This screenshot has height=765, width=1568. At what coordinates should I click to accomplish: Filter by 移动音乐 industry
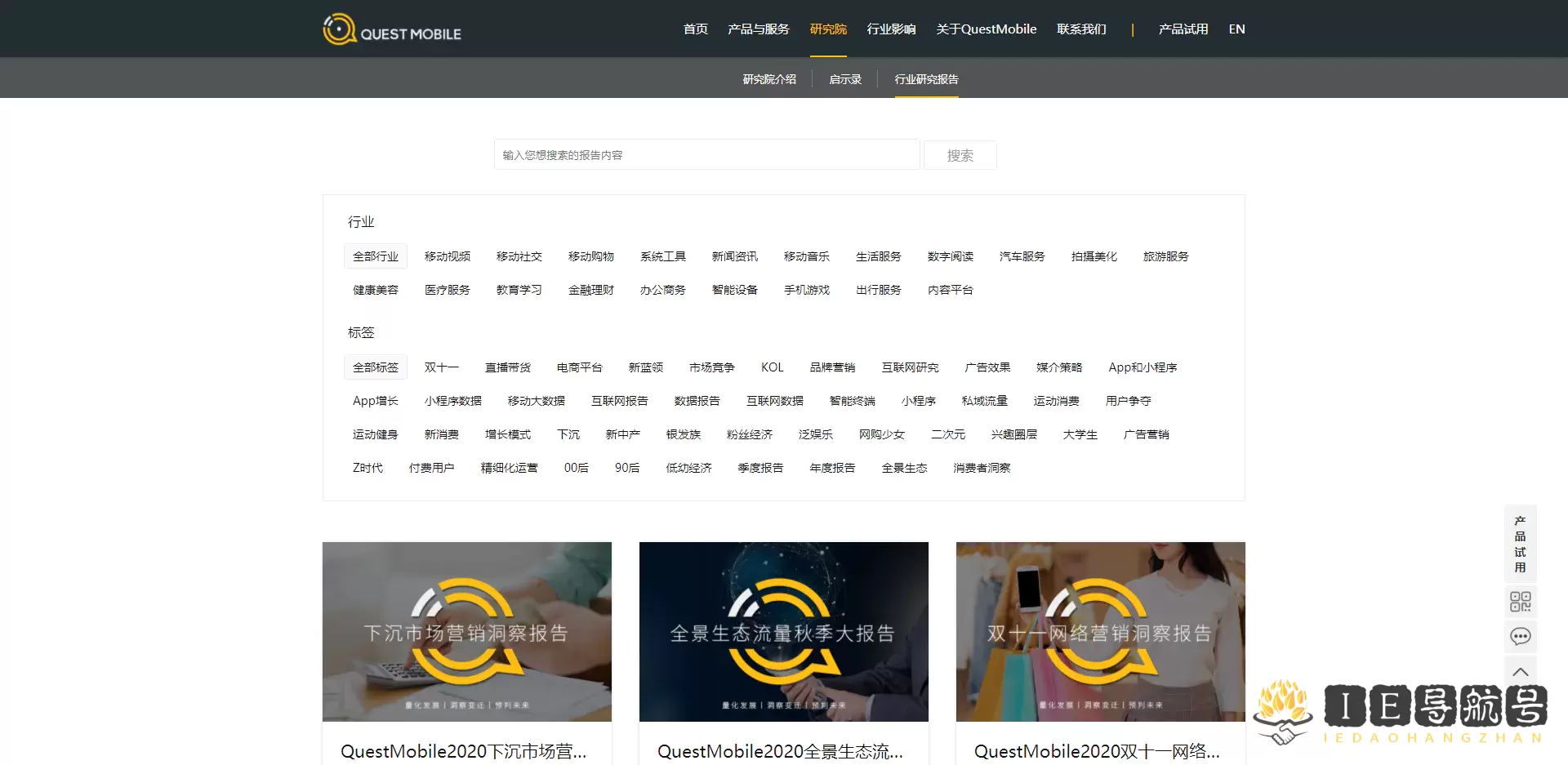click(807, 256)
